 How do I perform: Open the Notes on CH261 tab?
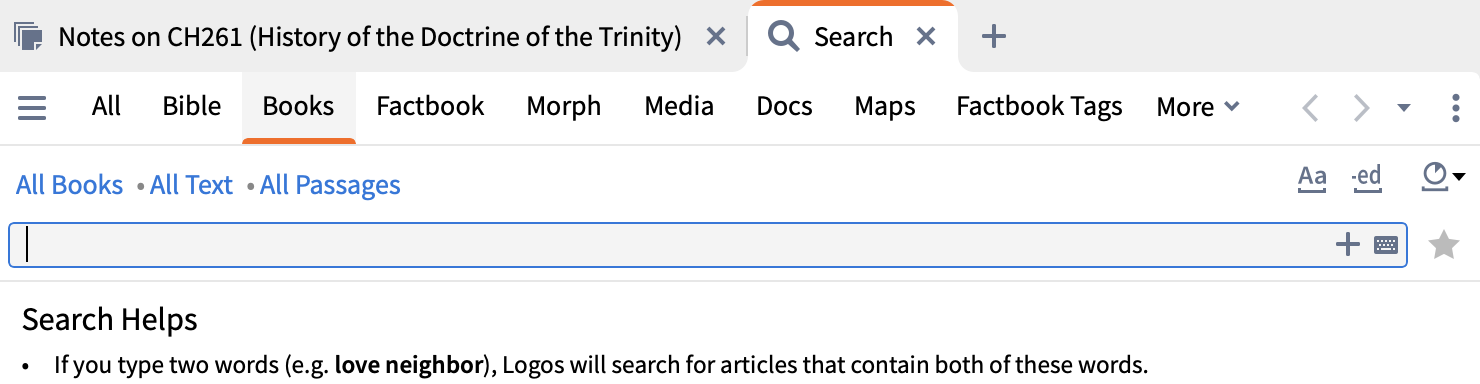pos(370,38)
